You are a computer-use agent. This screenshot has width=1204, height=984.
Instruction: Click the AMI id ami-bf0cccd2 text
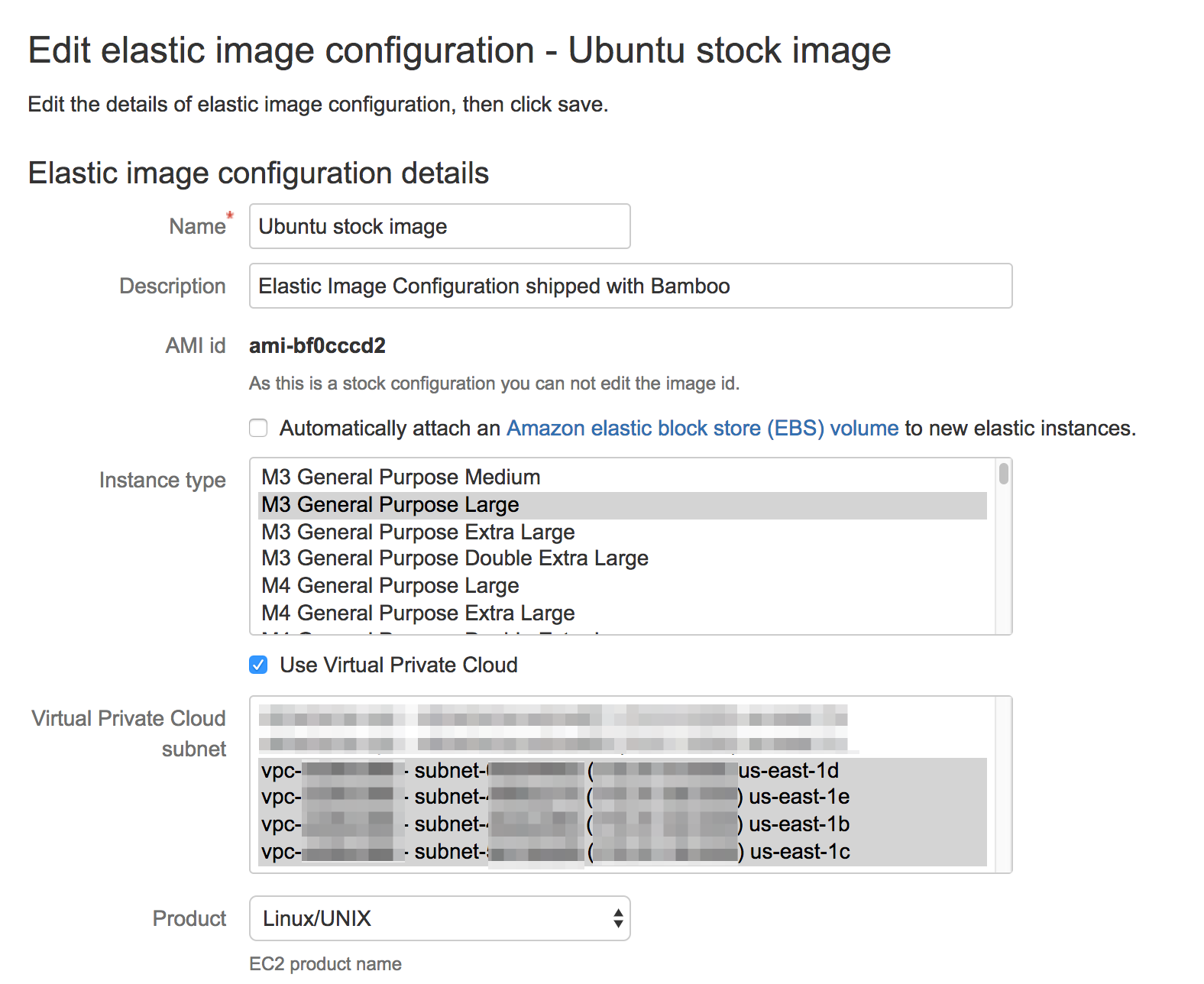tap(317, 346)
